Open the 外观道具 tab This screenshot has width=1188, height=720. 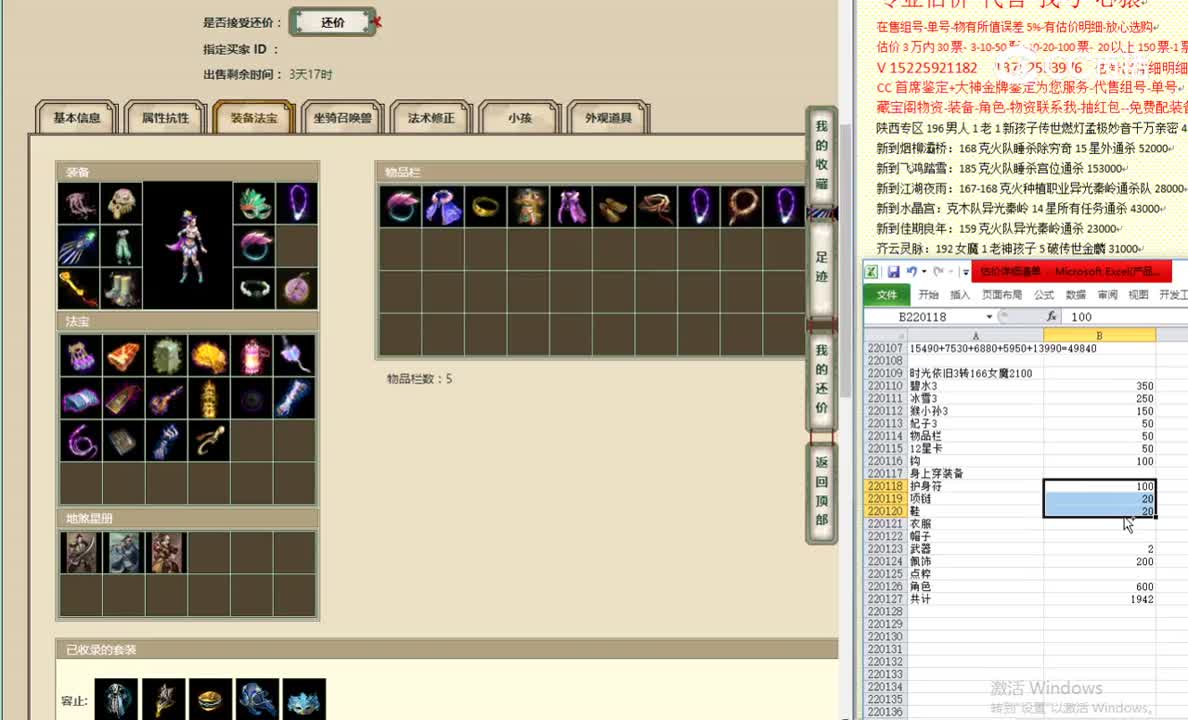pyautogui.click(x=608, y=117)
